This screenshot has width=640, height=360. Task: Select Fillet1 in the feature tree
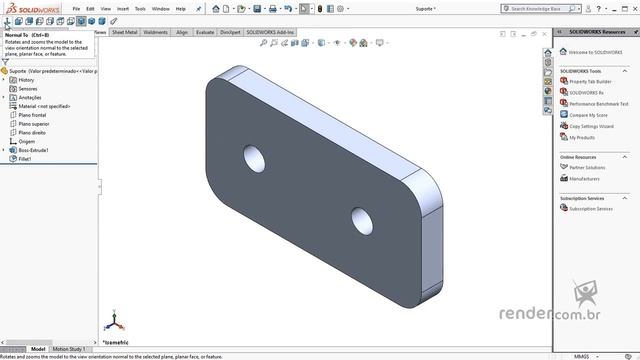[x=24, y=159]
